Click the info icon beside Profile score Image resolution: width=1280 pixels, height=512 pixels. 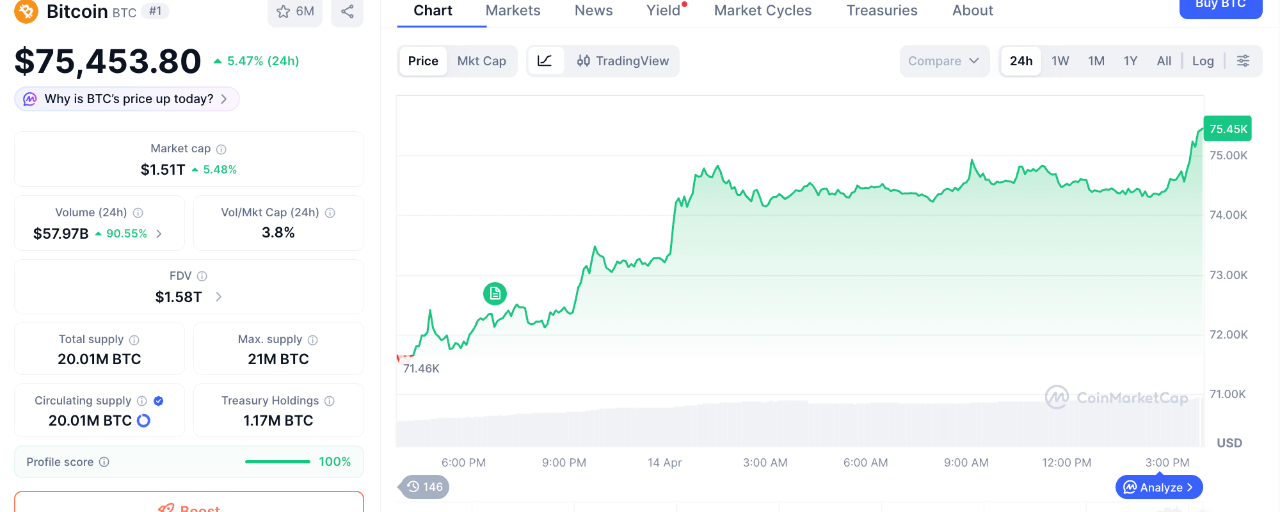click(104, 462)
